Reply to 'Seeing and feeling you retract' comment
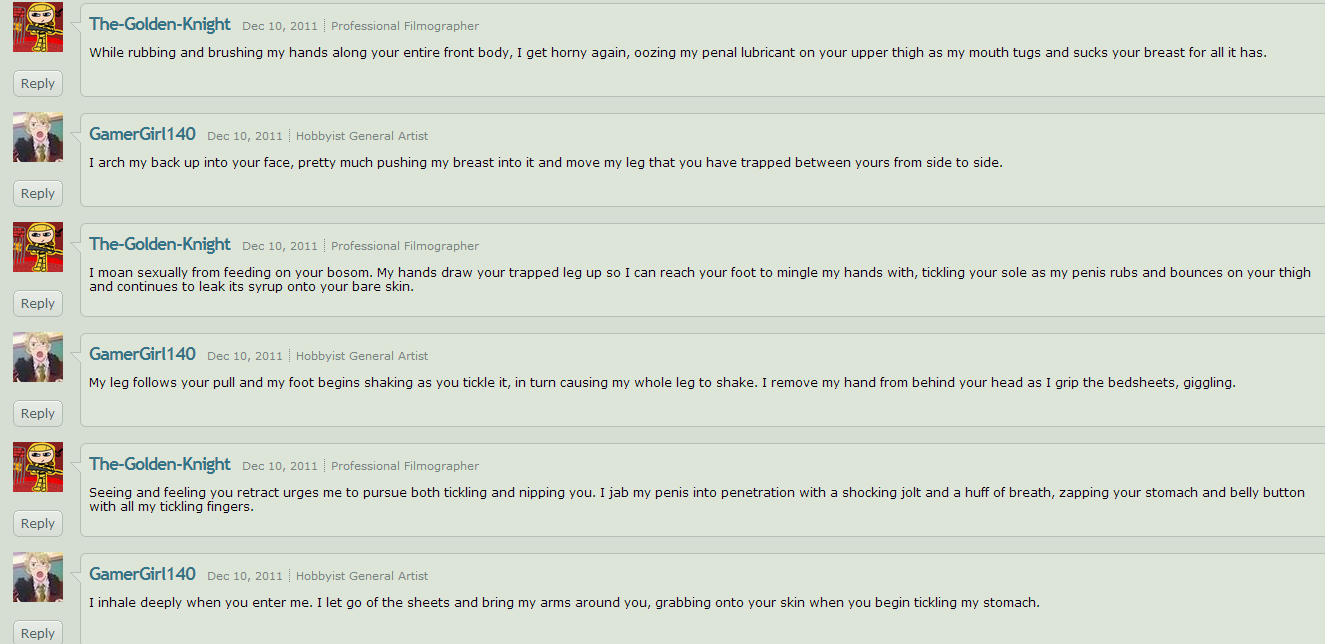The height and width of the screenshot is (644, 1325). point(38,524)
